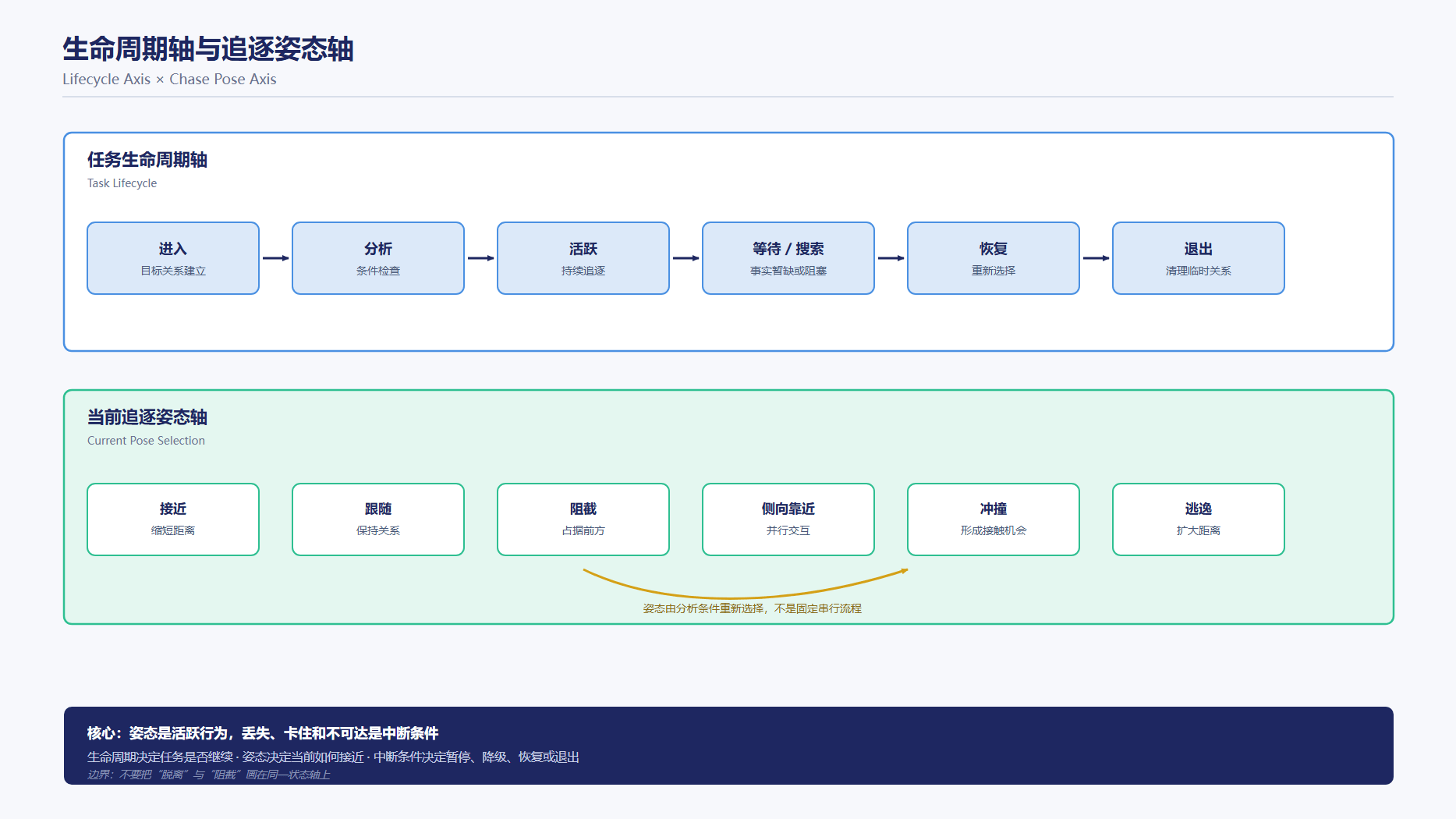The height and width of the screenshot is (819, 1456).
Task: Click subtitle Lifecycle Axis × Chase Pose Axis
Action: tap(169, 80)
